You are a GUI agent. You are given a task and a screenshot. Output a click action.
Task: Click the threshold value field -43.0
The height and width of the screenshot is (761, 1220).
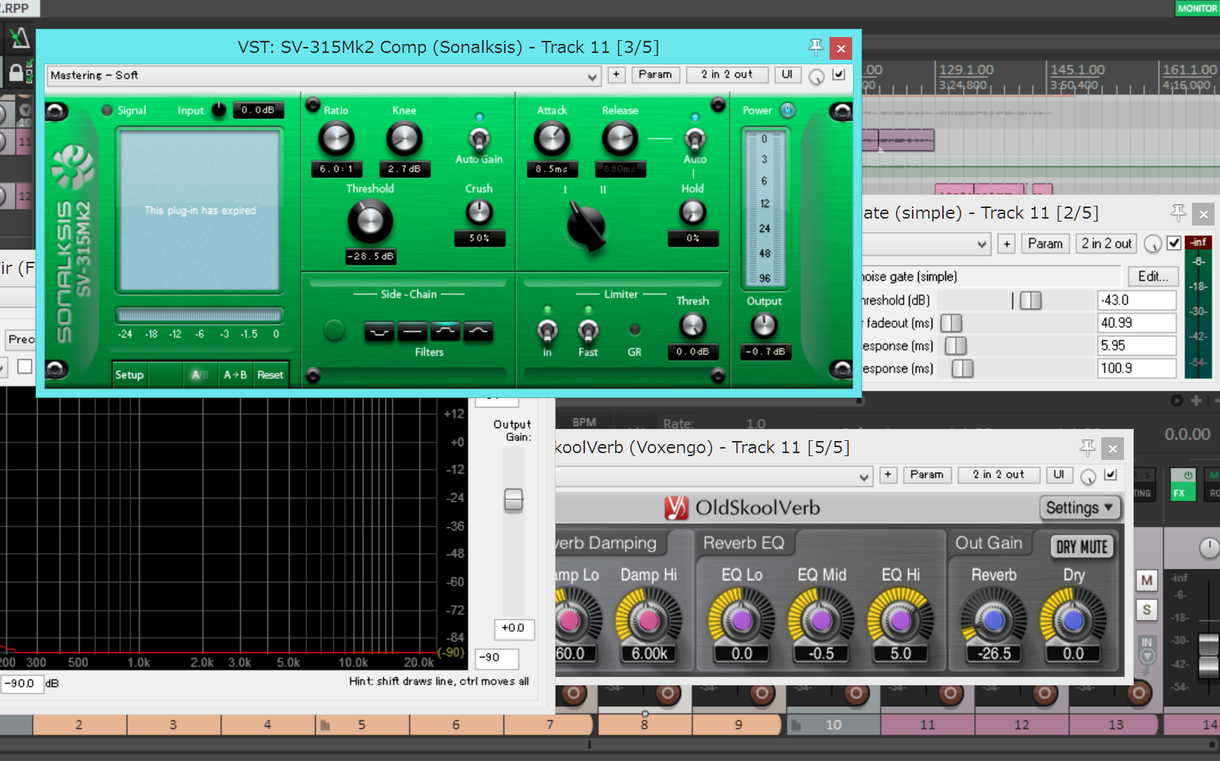tap(1136, 300)
